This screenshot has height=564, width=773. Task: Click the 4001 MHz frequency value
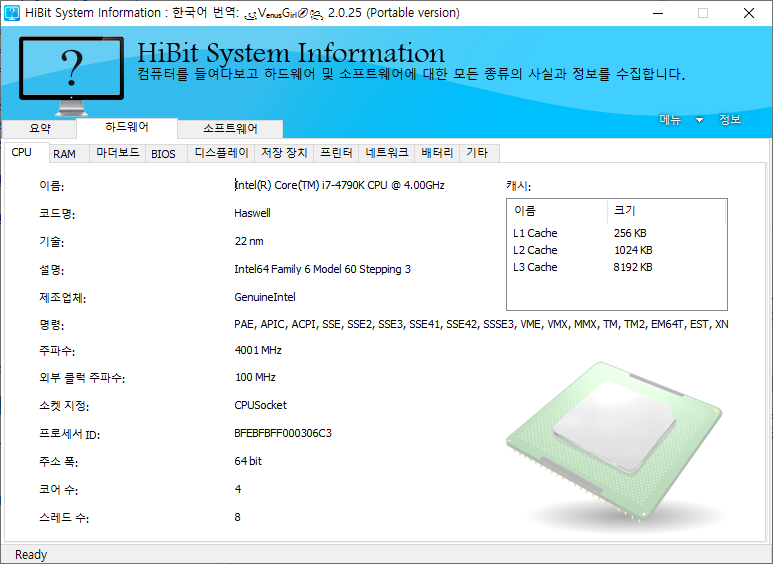258,351
